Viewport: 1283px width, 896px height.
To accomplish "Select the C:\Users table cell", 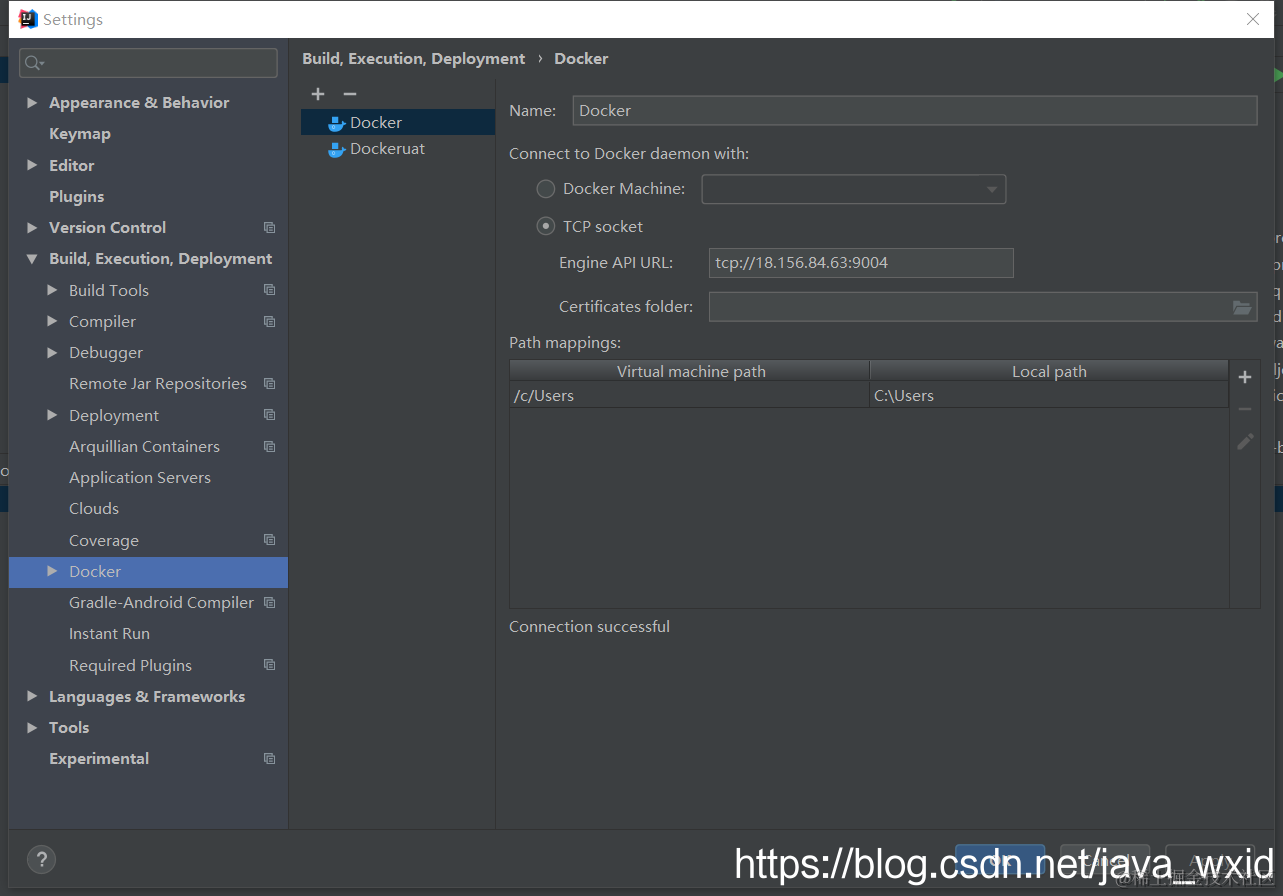I will 1049,395.
